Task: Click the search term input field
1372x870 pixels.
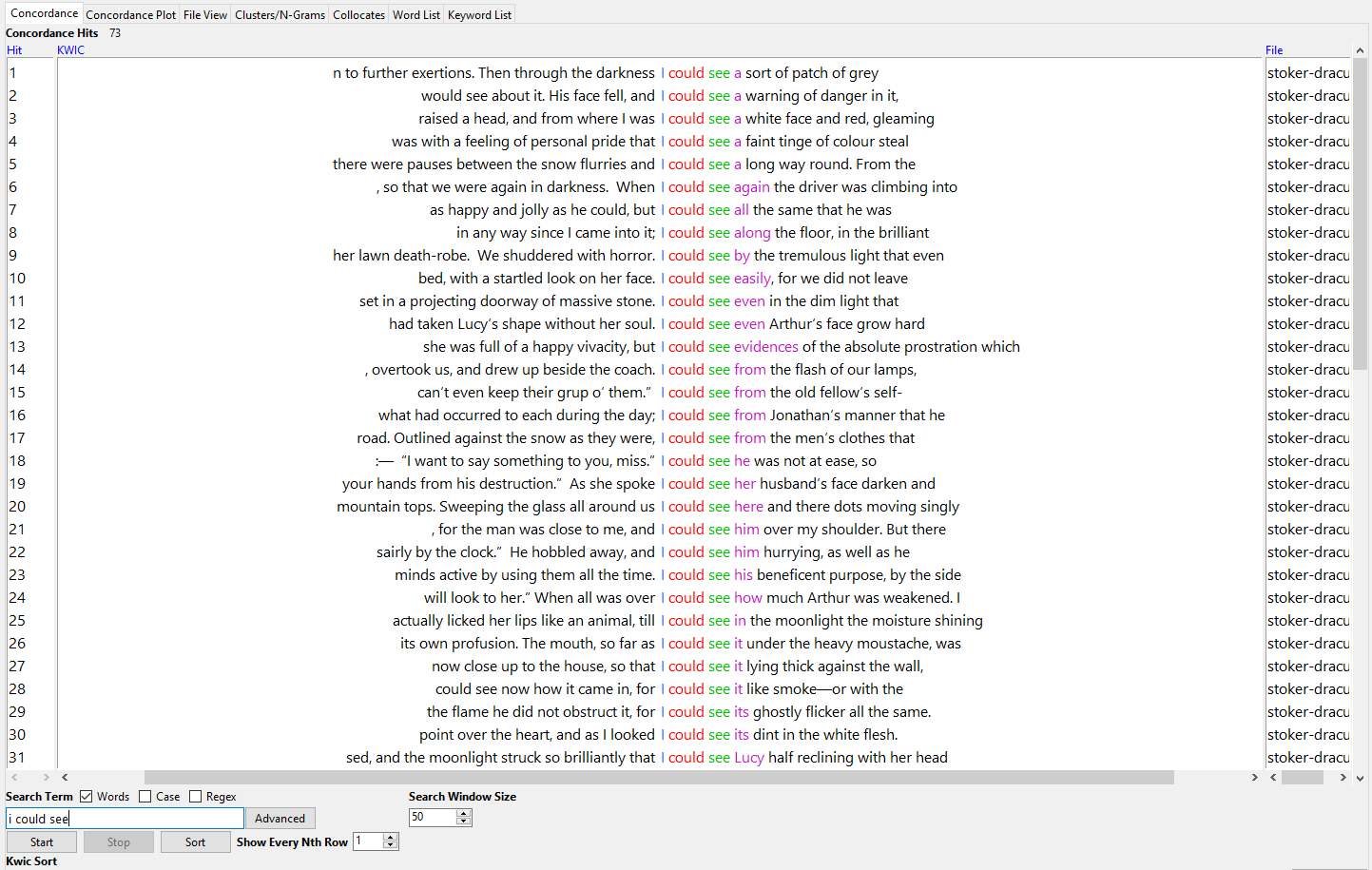Action: [124, 819]
